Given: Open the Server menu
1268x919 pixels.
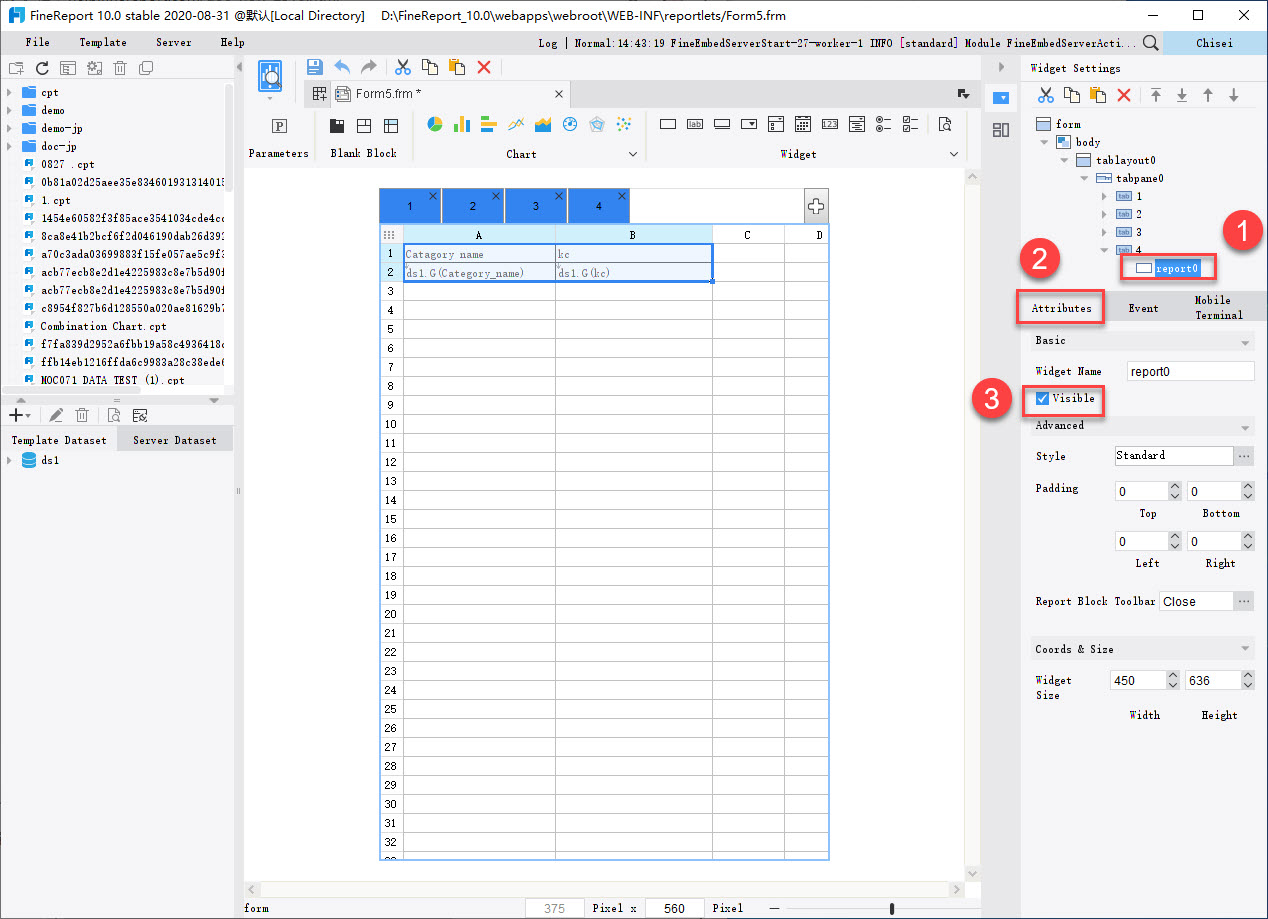Looking at the screenshot, I should point(174,43).
